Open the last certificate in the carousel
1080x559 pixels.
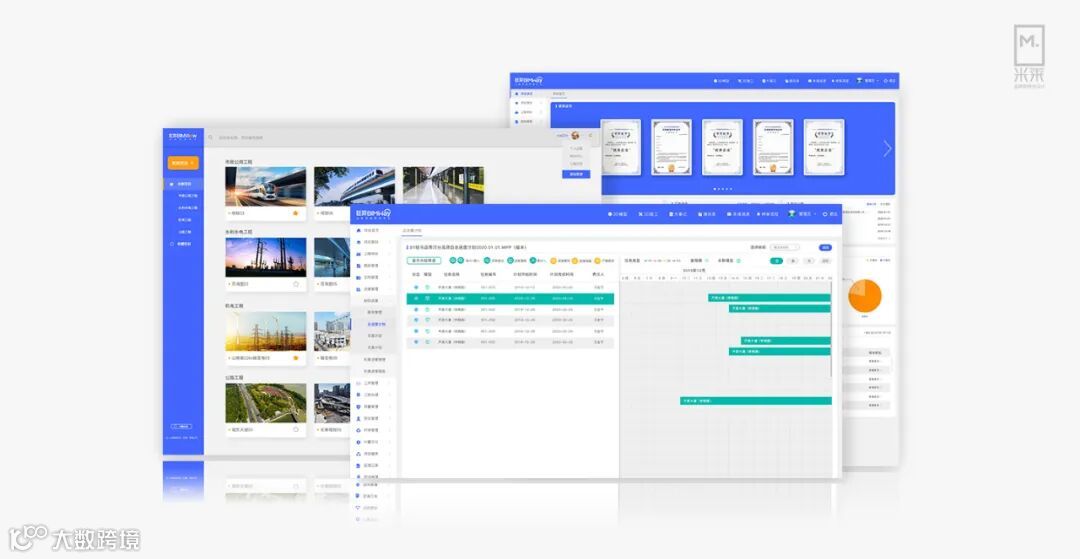[824, 147]
